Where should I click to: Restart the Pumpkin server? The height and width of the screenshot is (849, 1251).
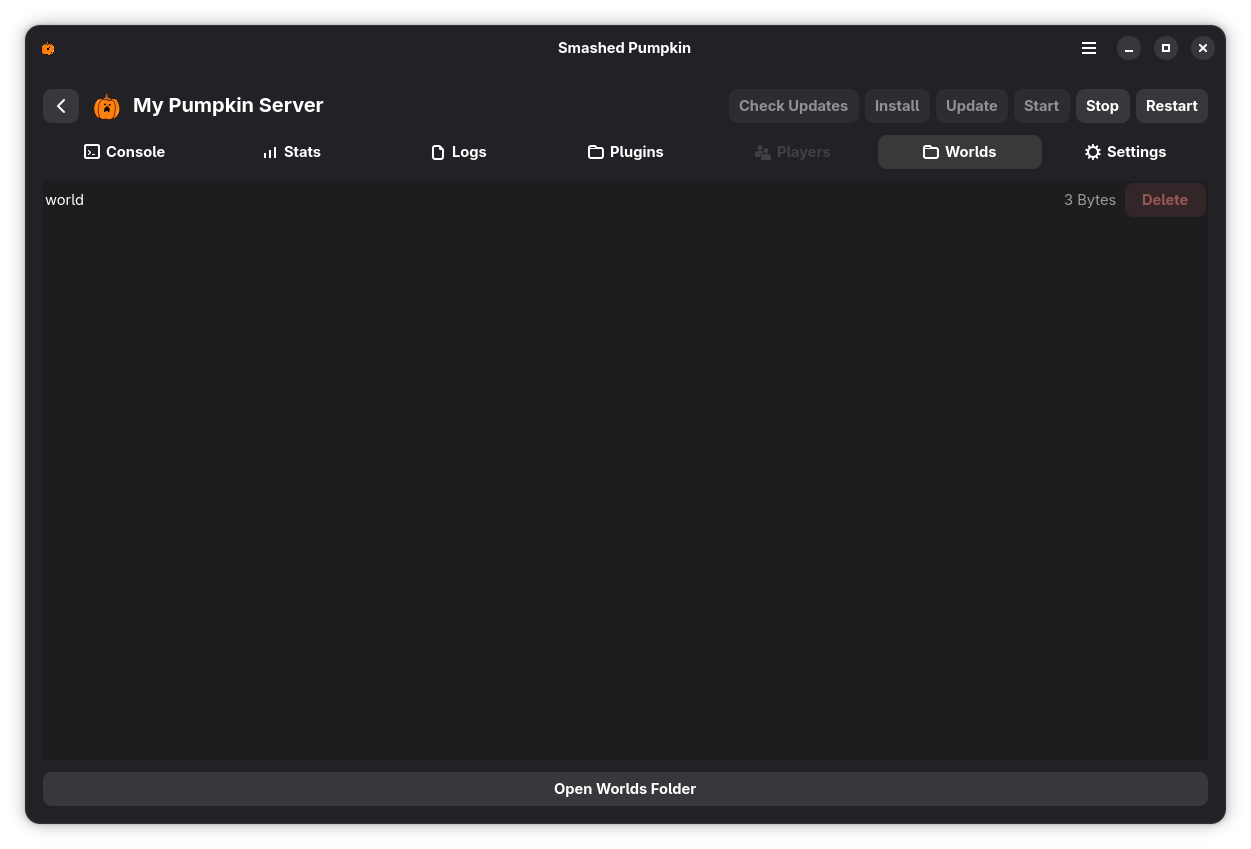click(x=1171, y=106)
